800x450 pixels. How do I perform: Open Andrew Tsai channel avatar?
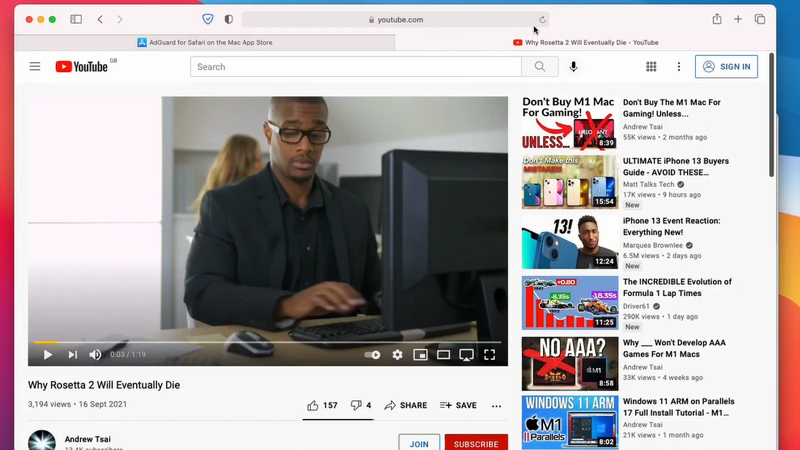42,440
